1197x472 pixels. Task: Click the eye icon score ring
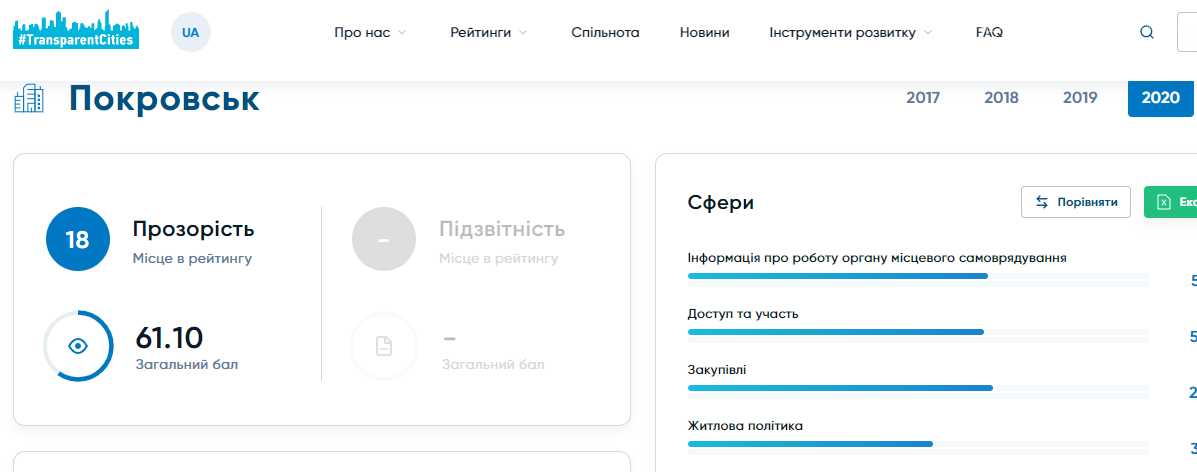[78, 346]
